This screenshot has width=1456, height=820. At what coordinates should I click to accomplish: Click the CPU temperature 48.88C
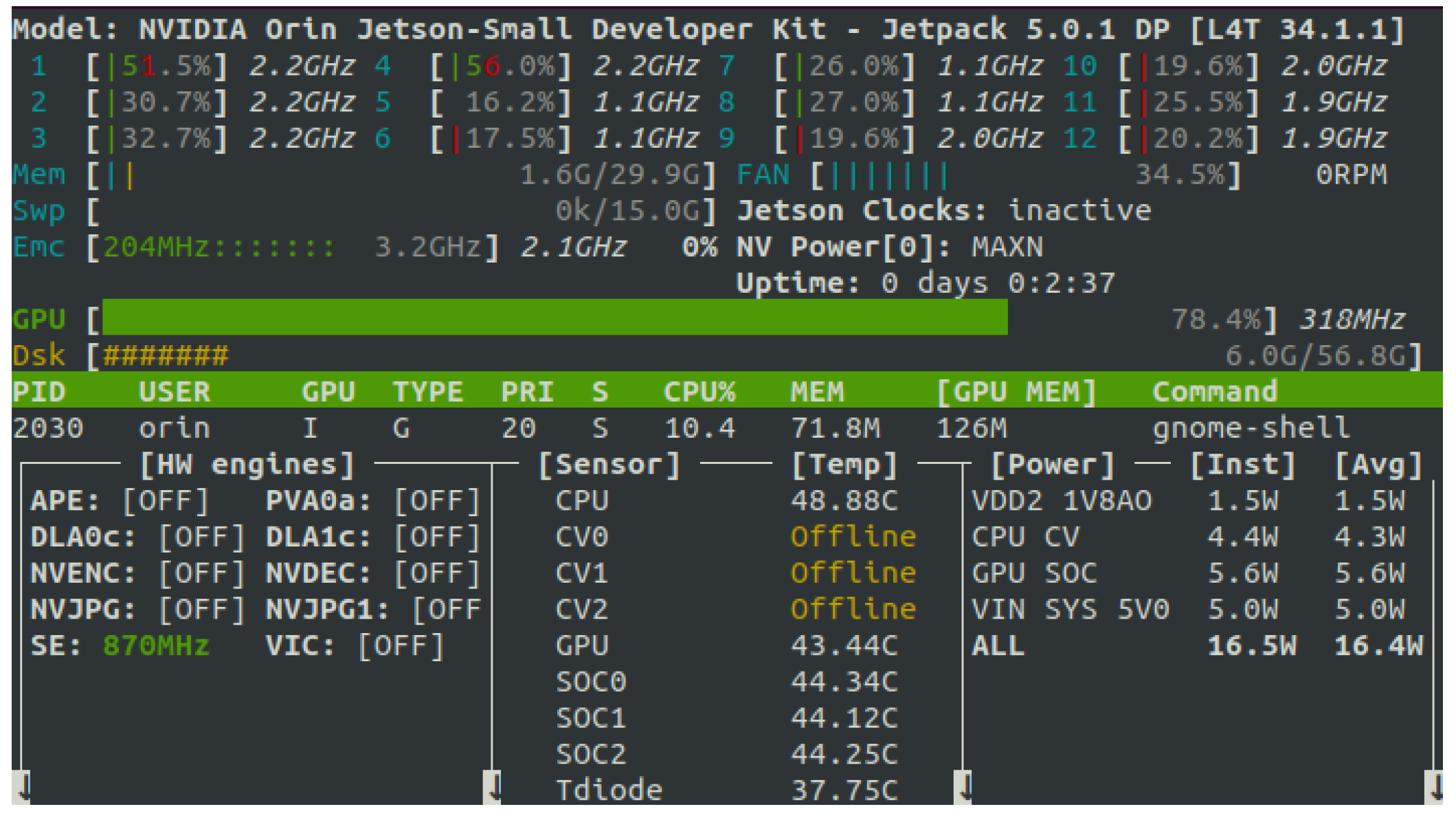tap(844, 501)
